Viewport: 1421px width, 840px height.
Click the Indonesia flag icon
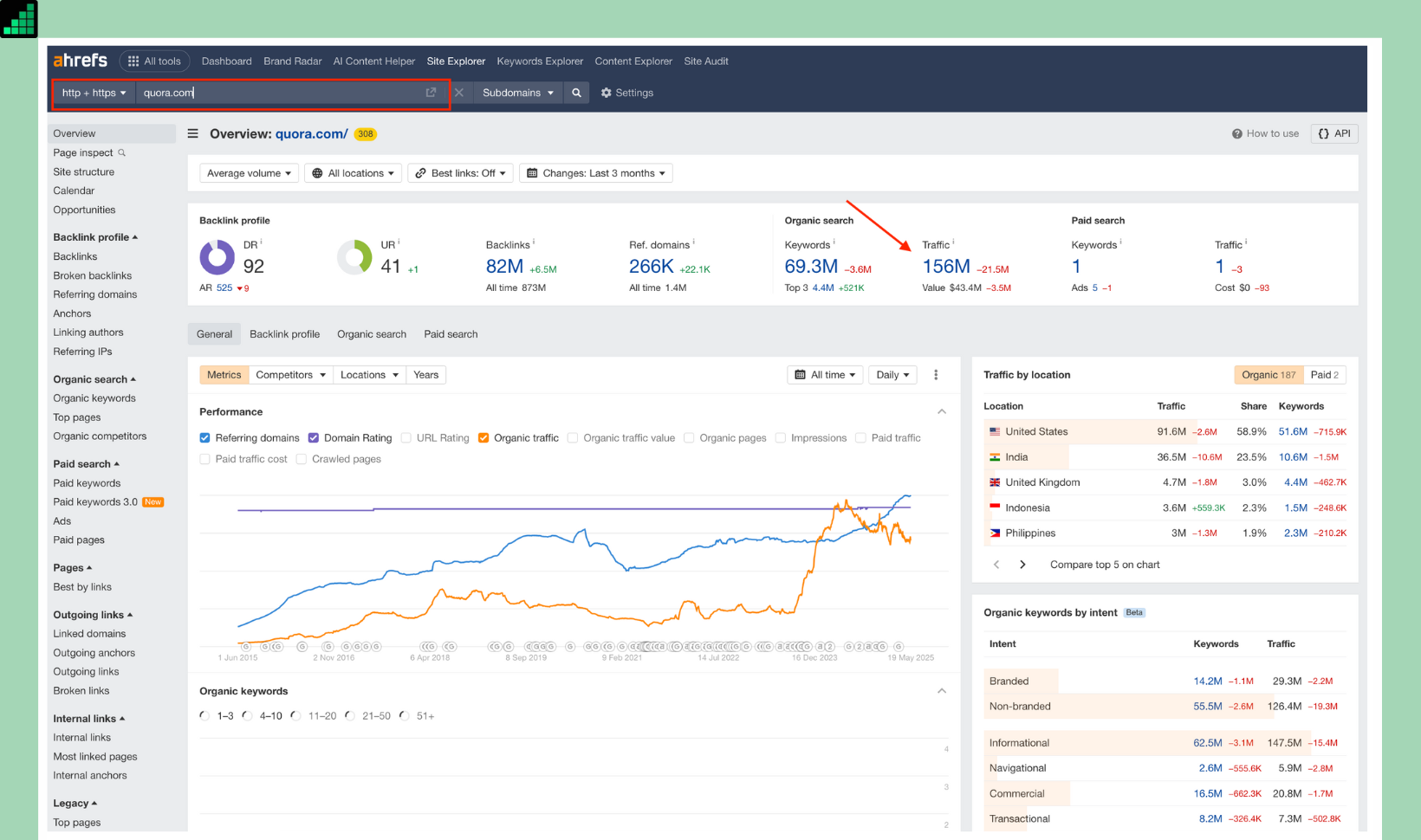click(x=995, y=507)
